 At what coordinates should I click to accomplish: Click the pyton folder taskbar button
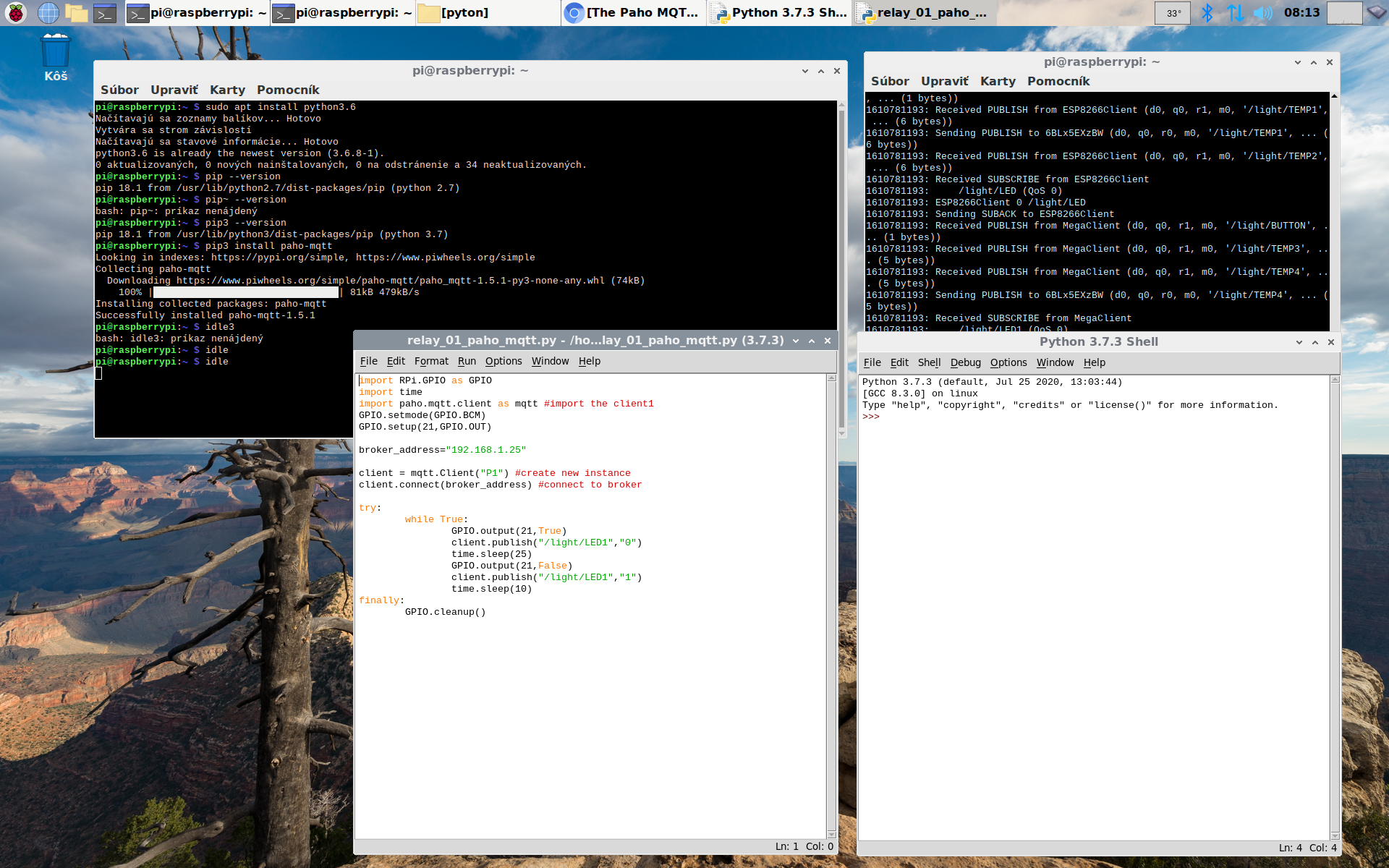[488, 12]
